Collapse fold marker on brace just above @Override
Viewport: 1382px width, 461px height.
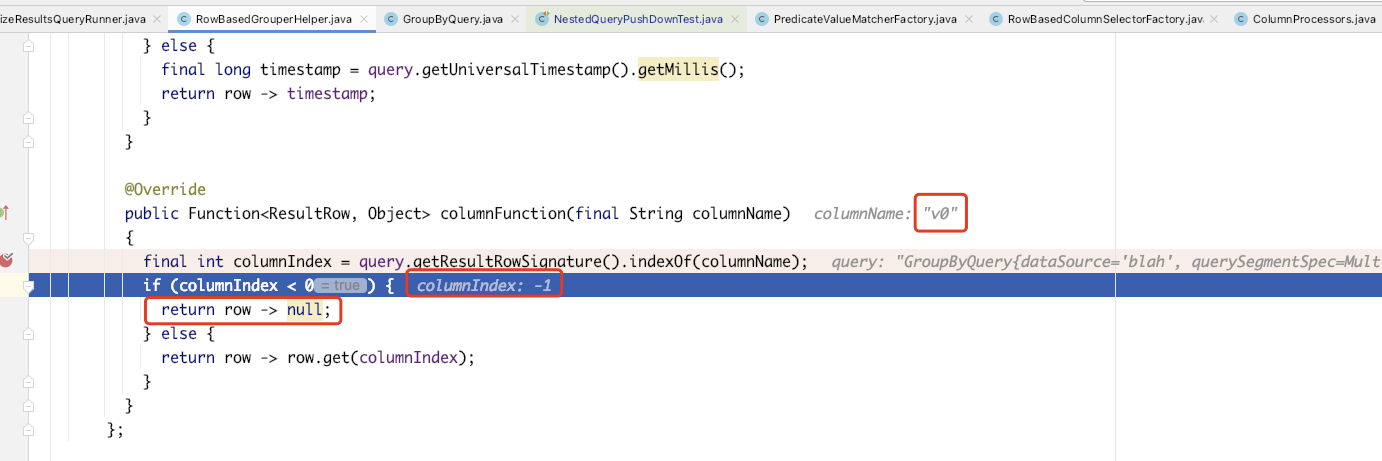(x=29, y=141)
